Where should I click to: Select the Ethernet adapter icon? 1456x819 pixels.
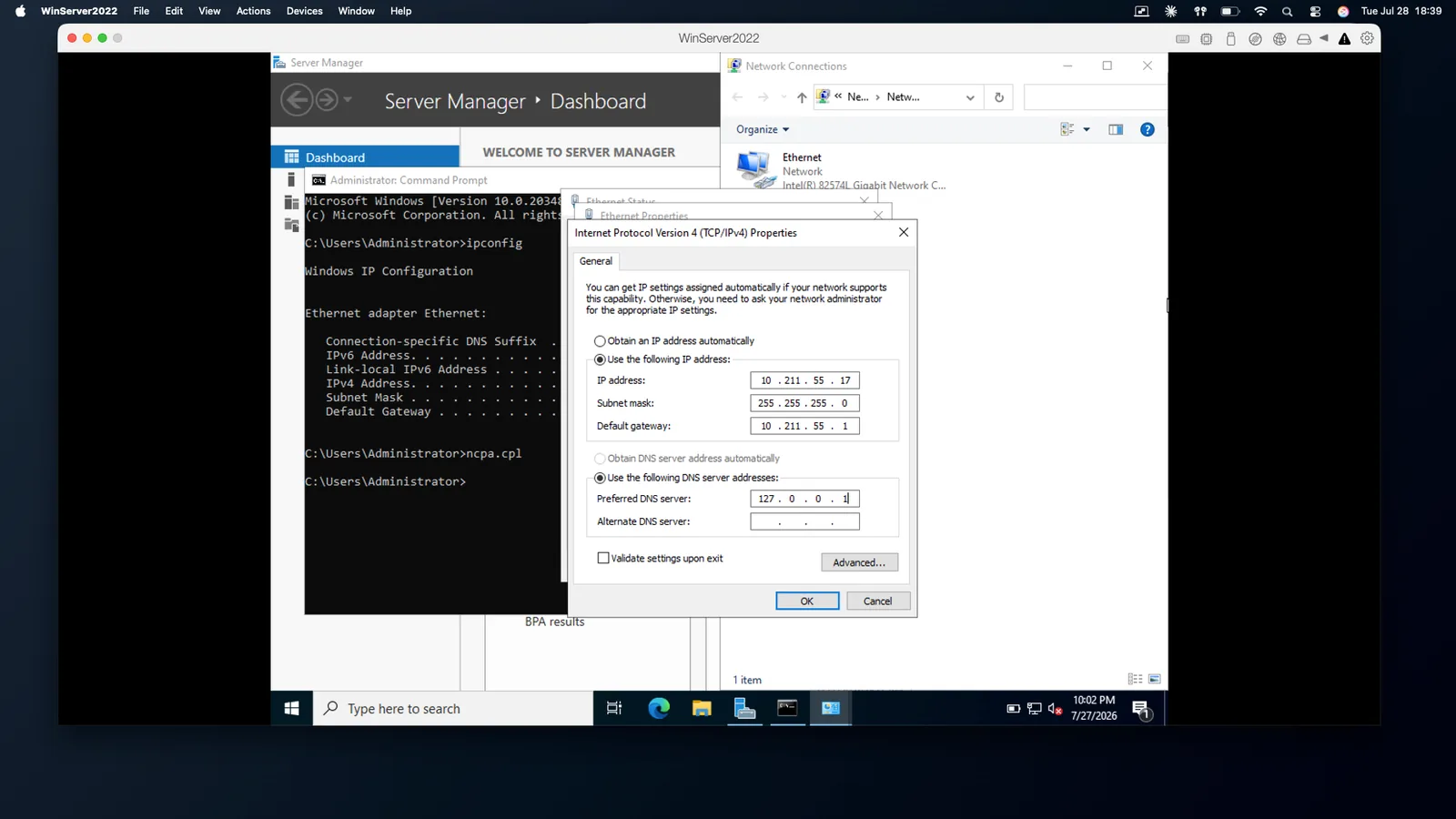754,169
